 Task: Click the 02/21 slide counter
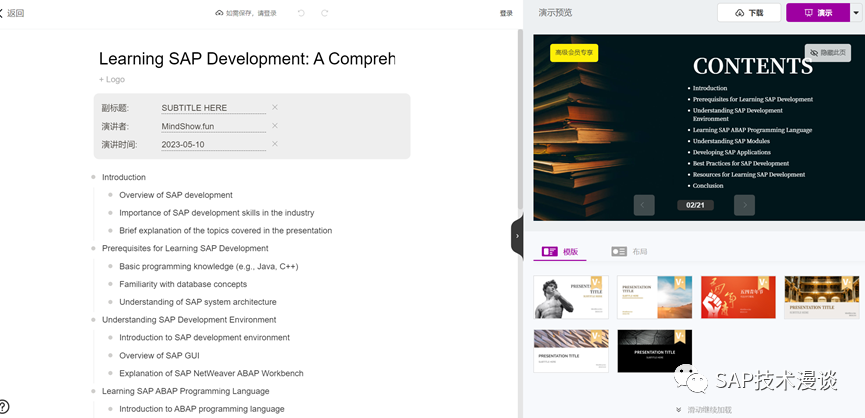(x=695, y=205)
